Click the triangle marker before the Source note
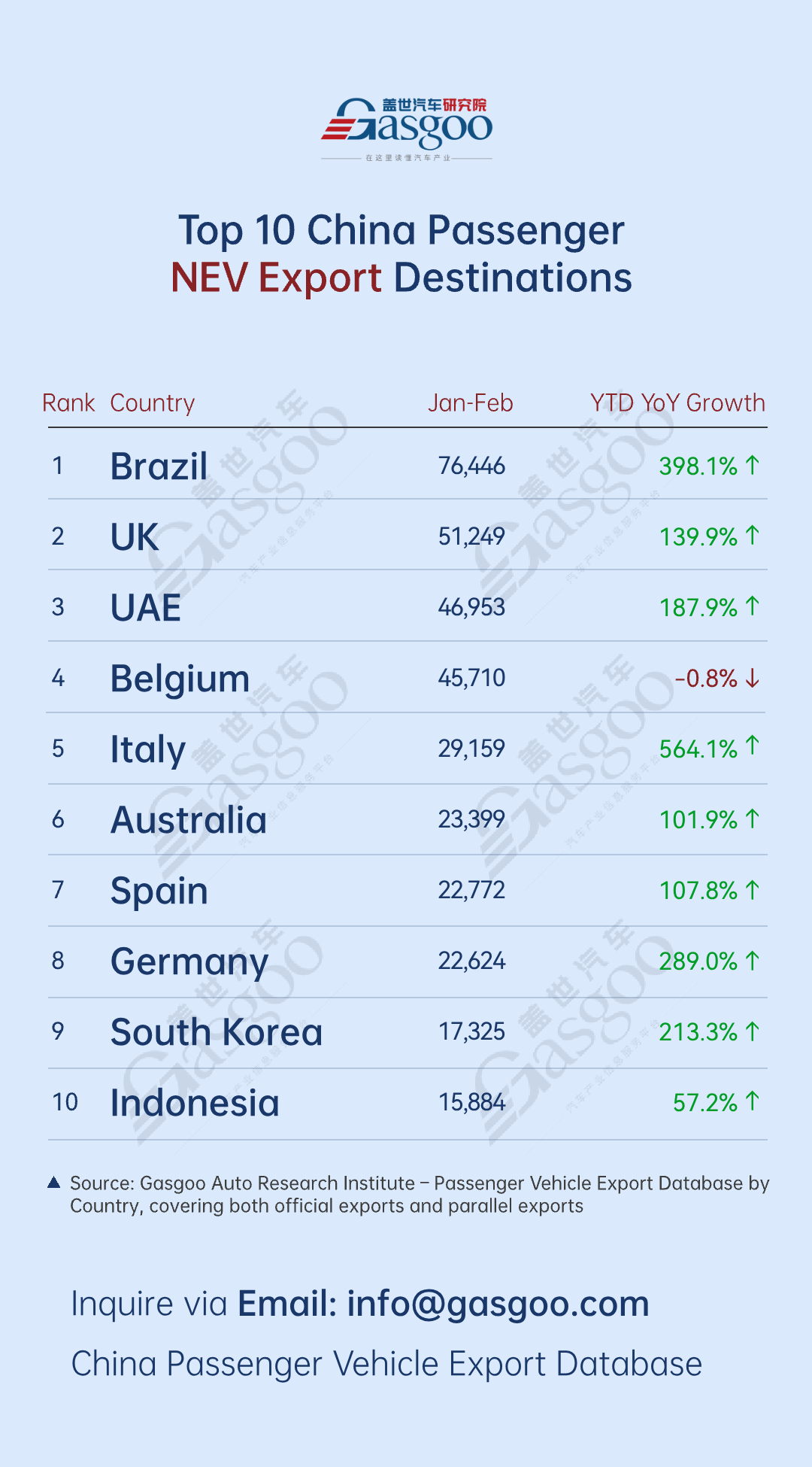Viewport: 812px width, 1467px height. click(x=53, y=1183)
